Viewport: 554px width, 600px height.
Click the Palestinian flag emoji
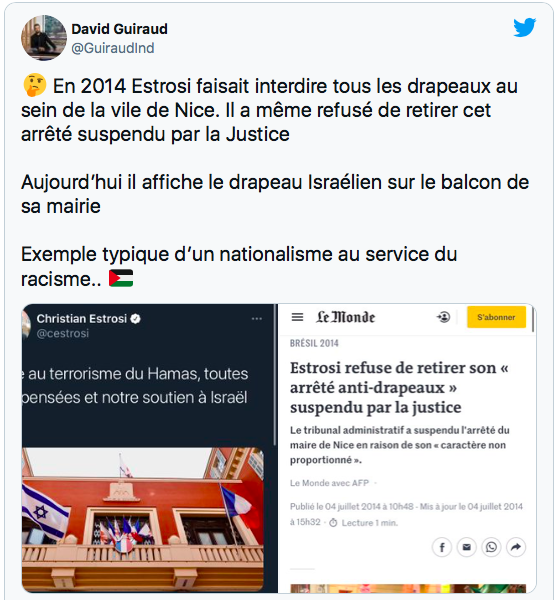(x=121, y=278)
